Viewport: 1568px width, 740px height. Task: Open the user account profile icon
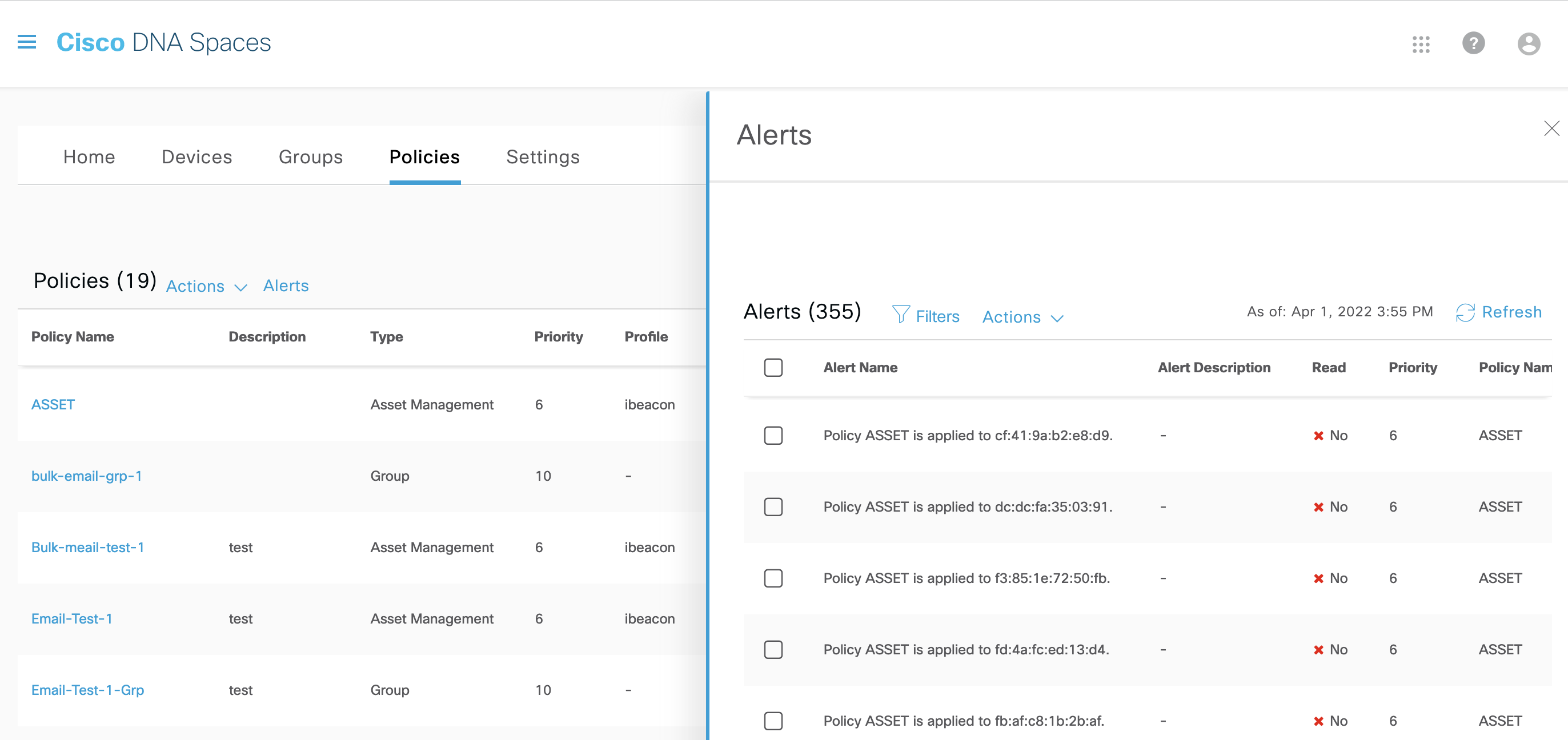tap(1528, 44)
